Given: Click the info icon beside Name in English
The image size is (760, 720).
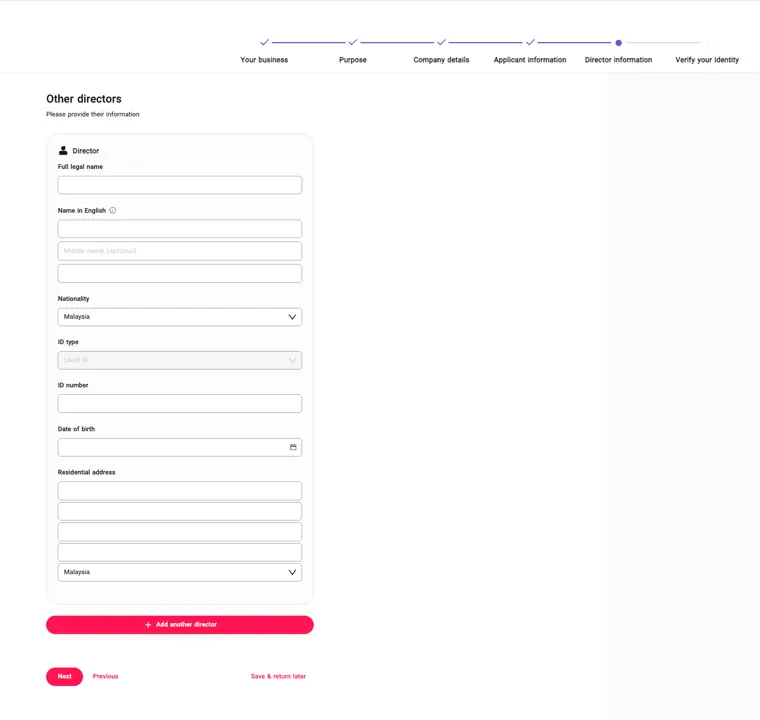Looking at the screenshot, I should (x=112, y=210).
